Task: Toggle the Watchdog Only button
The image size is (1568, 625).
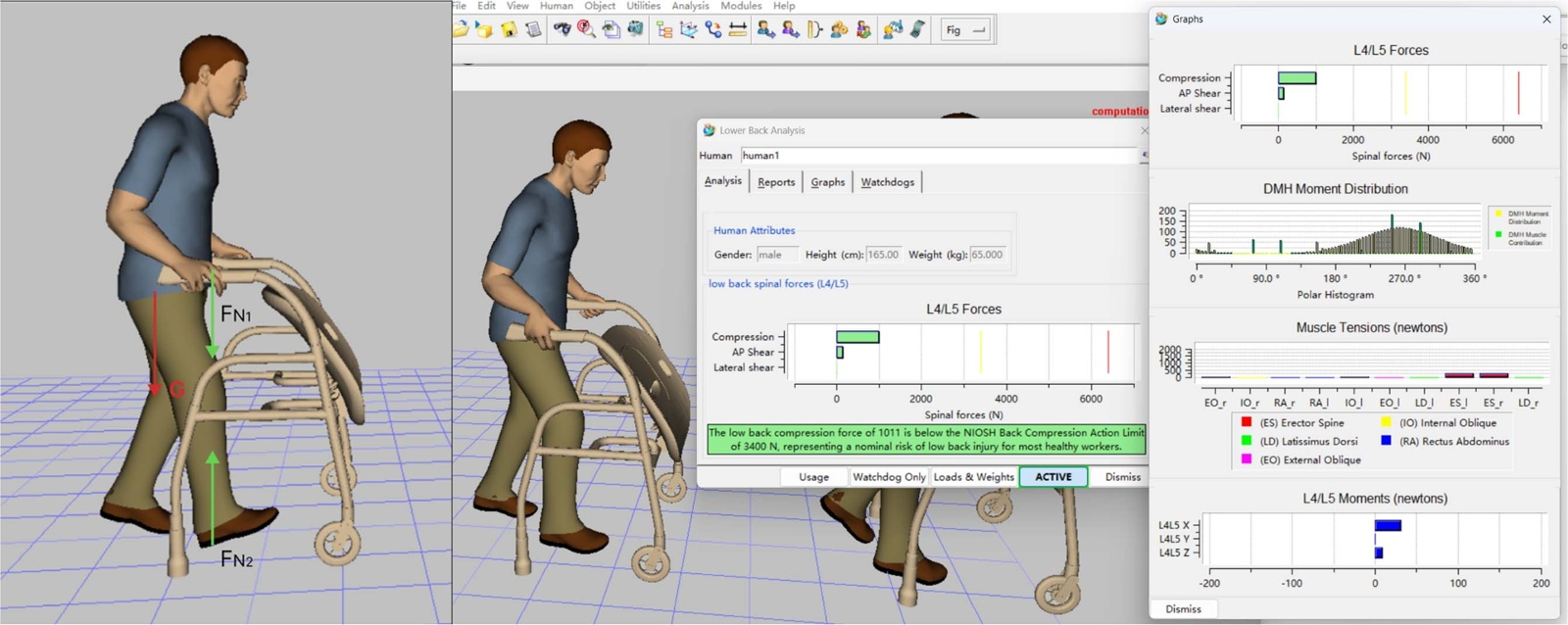Action: (888, 477)
